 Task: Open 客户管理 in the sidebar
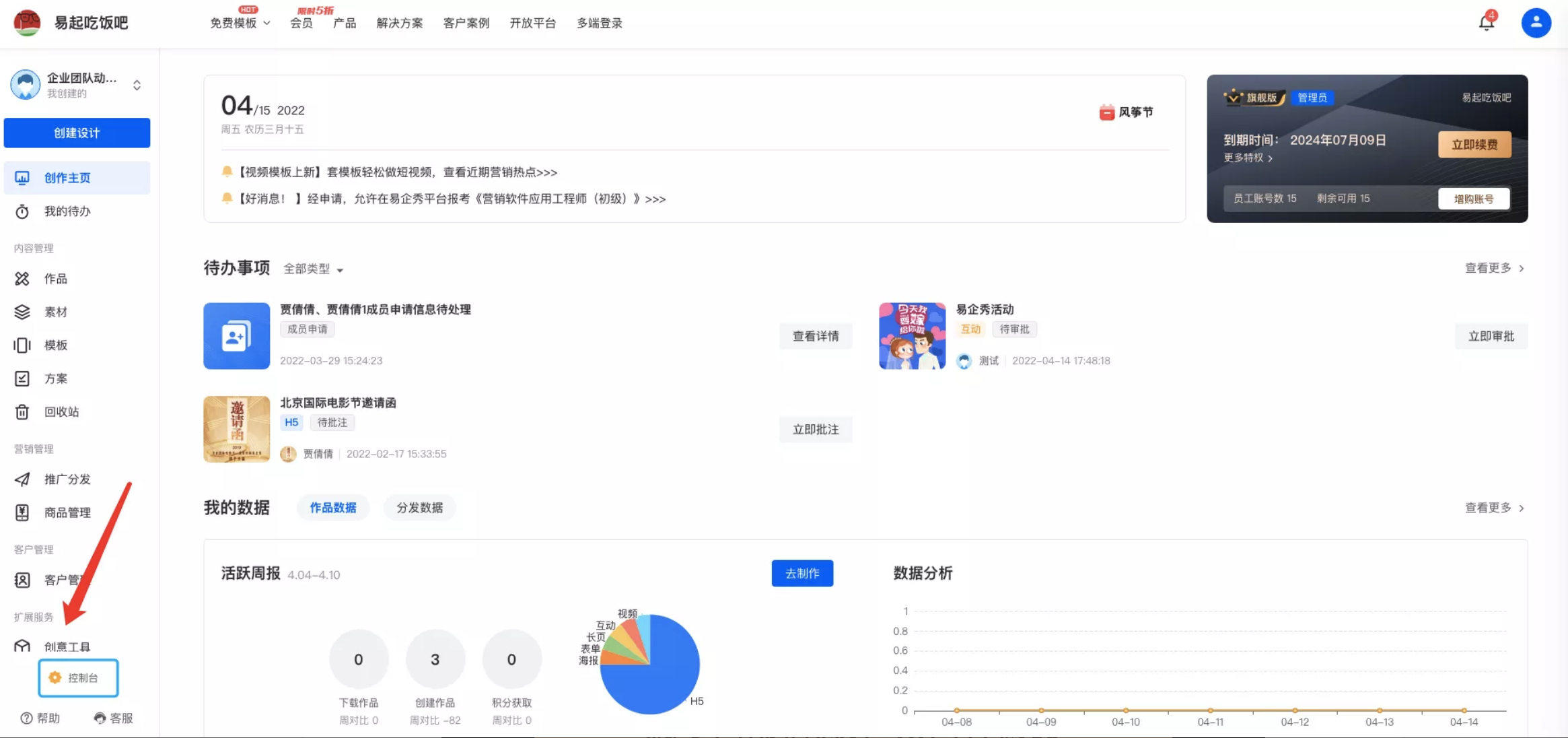point(77,580)
